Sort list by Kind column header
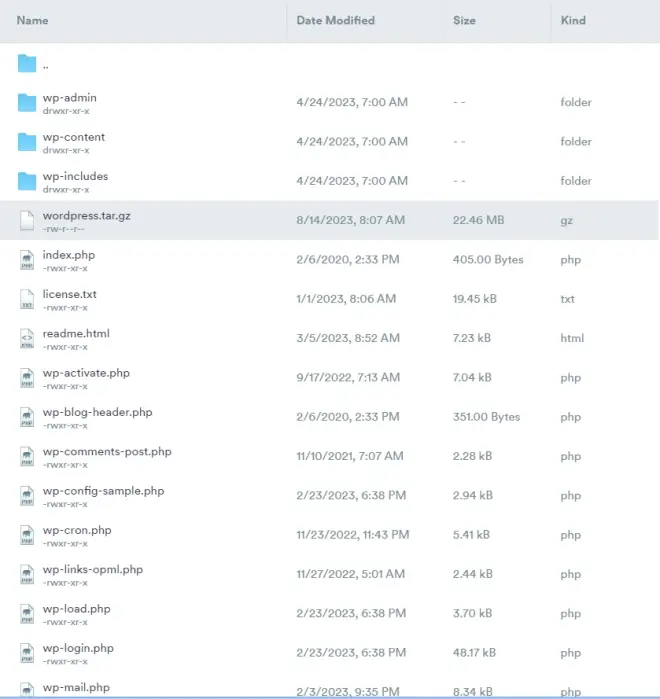The width and height of the screenshot is (660, 699). pyautogui.click(x=573, y=20)
